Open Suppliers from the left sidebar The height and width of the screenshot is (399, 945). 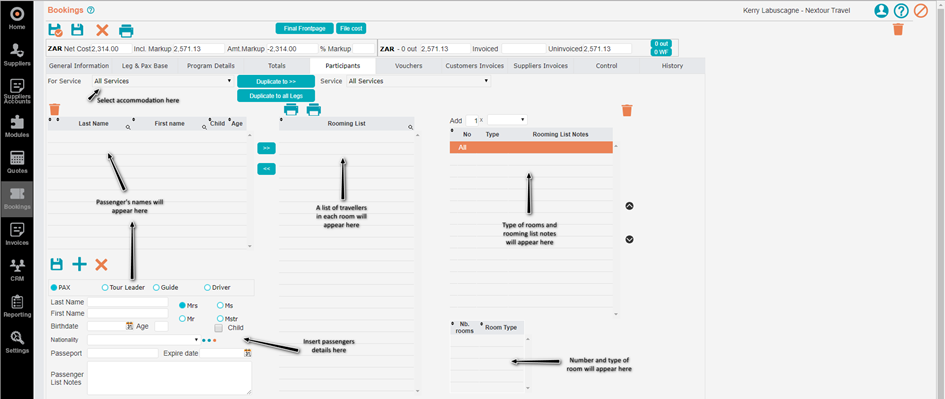click(17, 54)
